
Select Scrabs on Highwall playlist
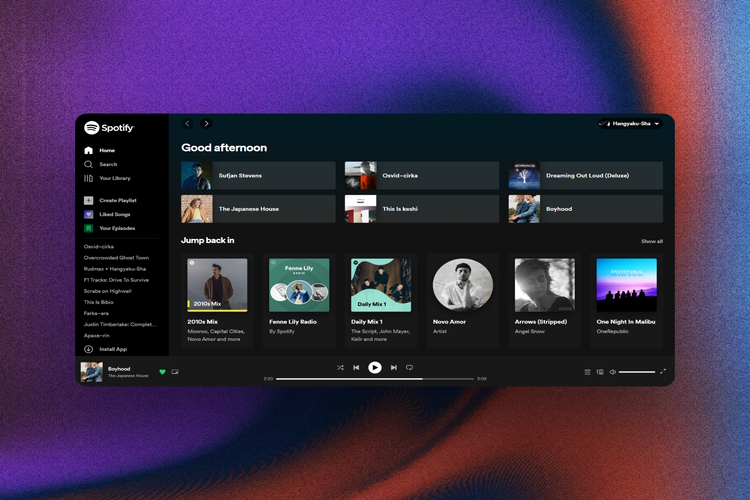108,291
